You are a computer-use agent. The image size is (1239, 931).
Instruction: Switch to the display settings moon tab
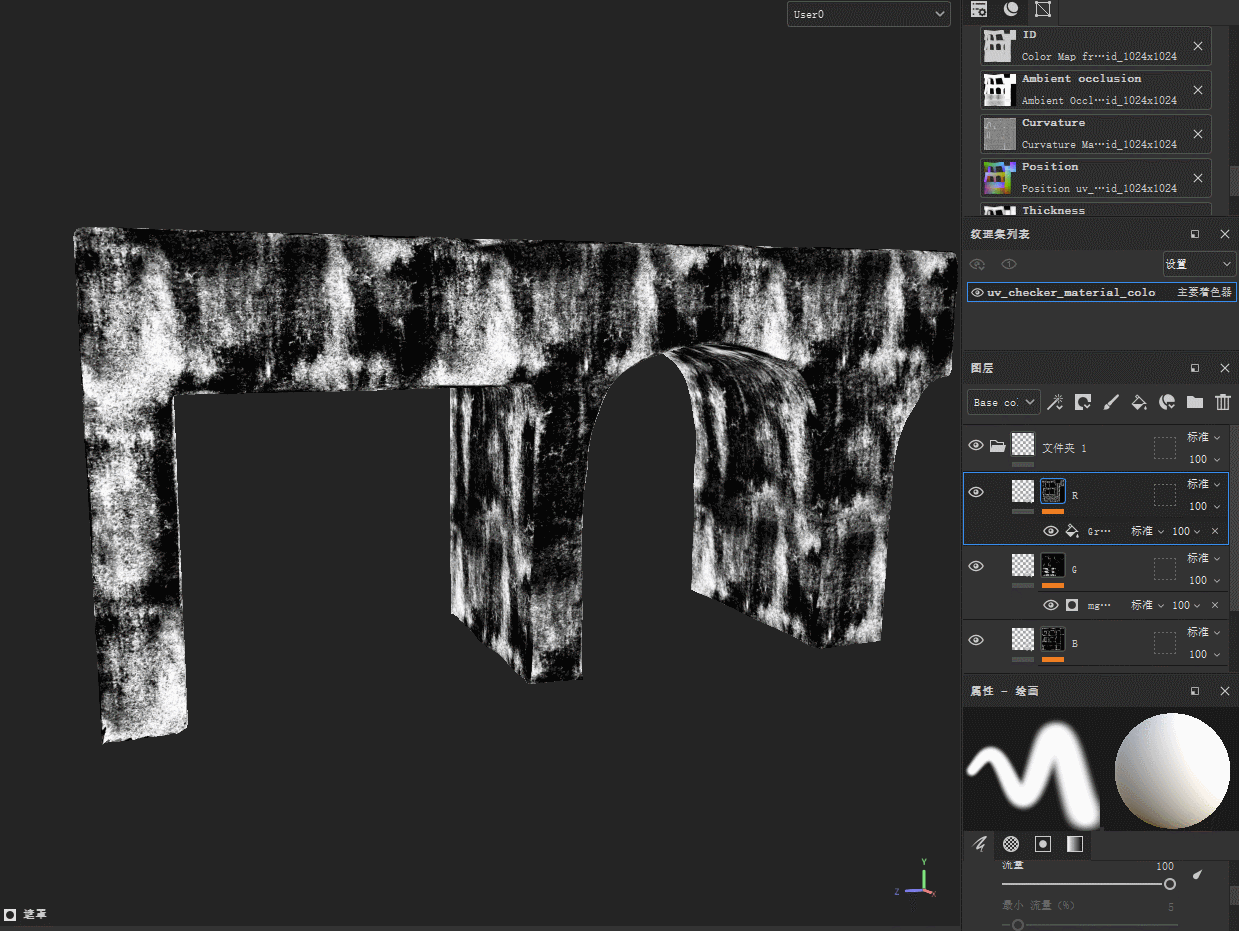click(1011, 10)
